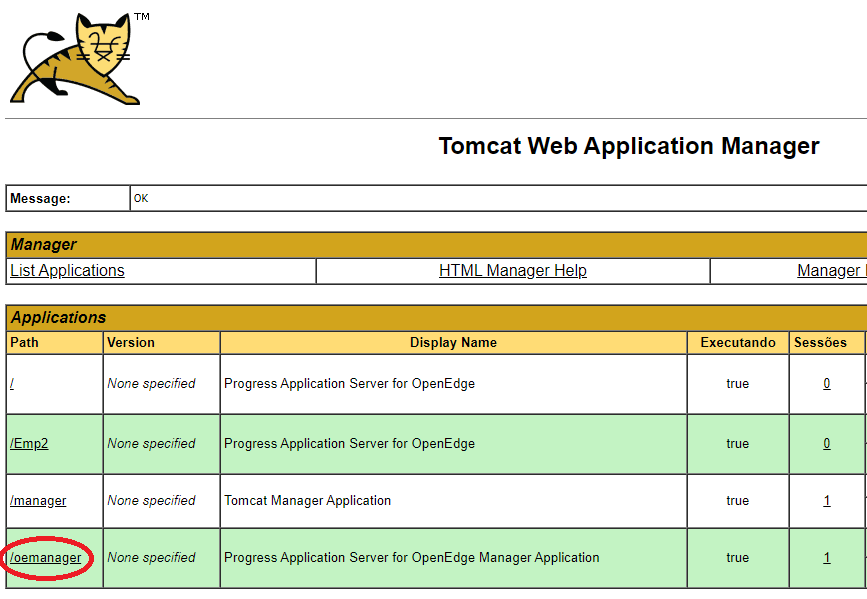View sessions count for /Emp2 application
This screenshot has height=599, width=867.
pyautogui.click(x=827, y=444)
